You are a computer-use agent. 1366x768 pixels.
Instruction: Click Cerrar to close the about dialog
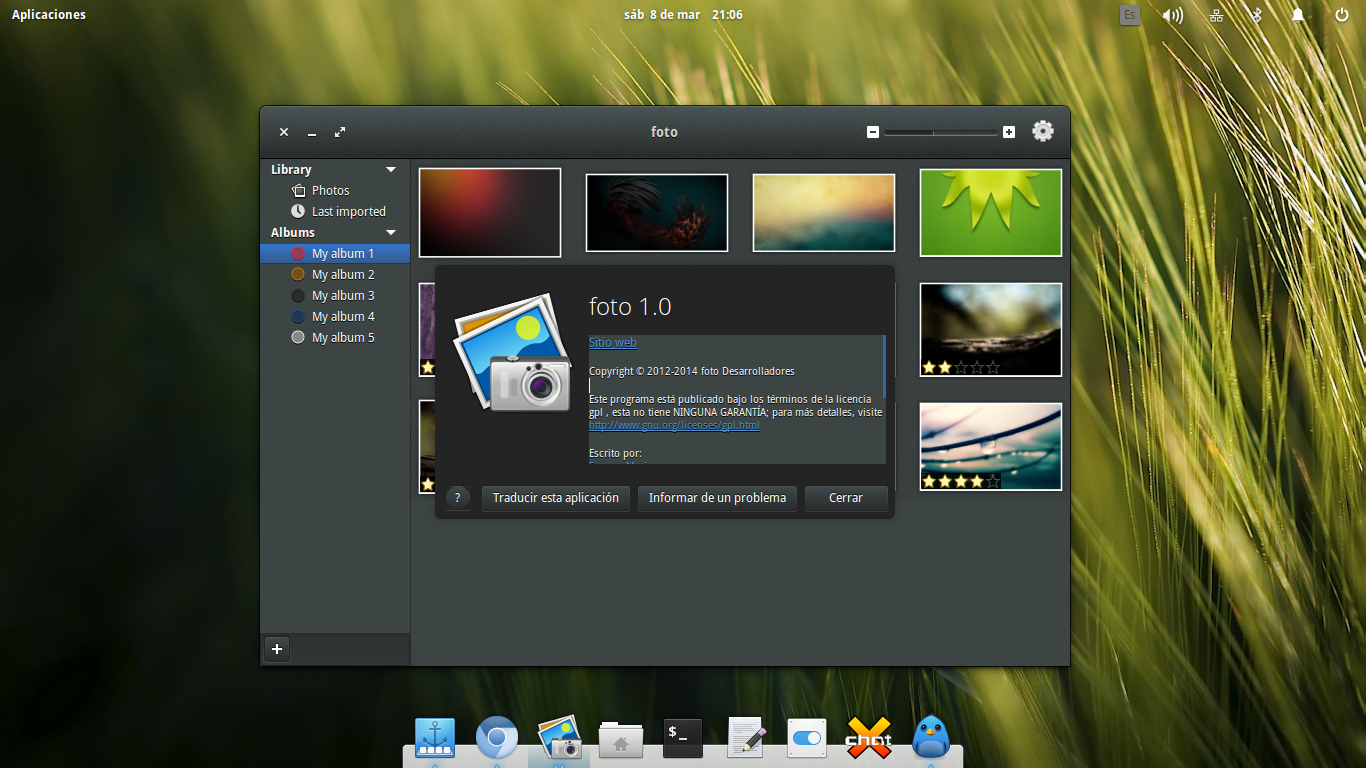(x=845, y=498)
